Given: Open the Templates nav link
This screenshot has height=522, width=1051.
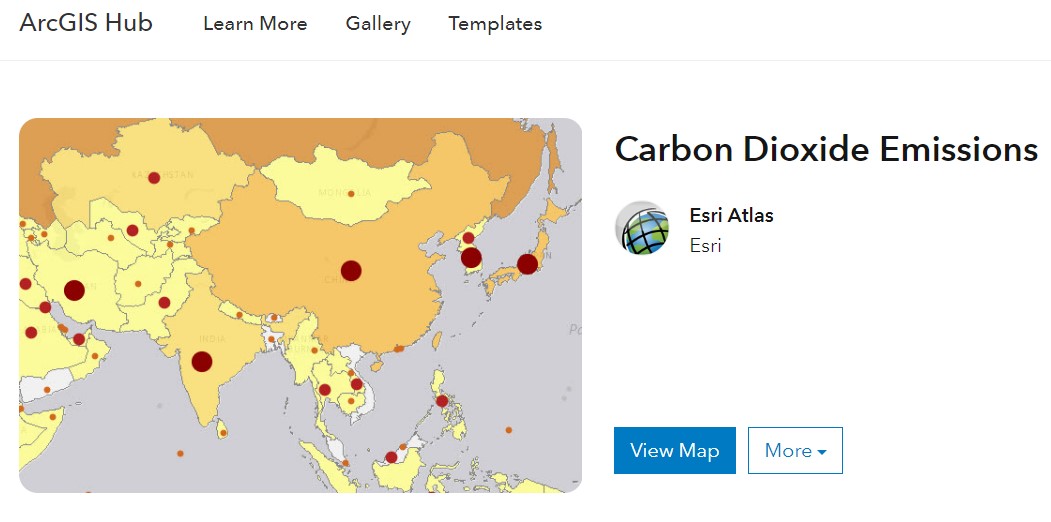Looking at the screenshot, I should coord(495,24).
